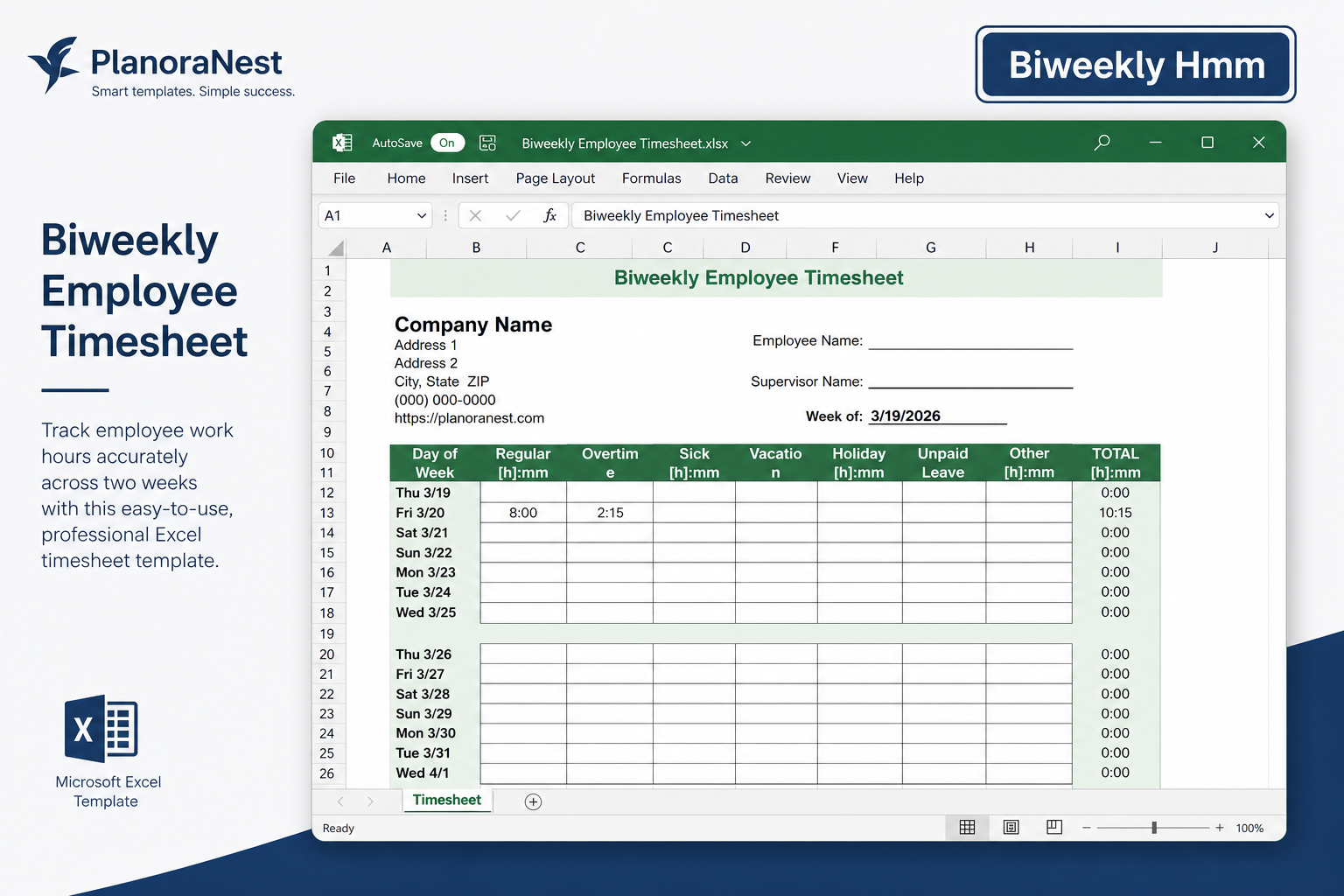Switch to Page Break Preview icon
The height and width of the screenshot is (896, 1344).
1054,828
